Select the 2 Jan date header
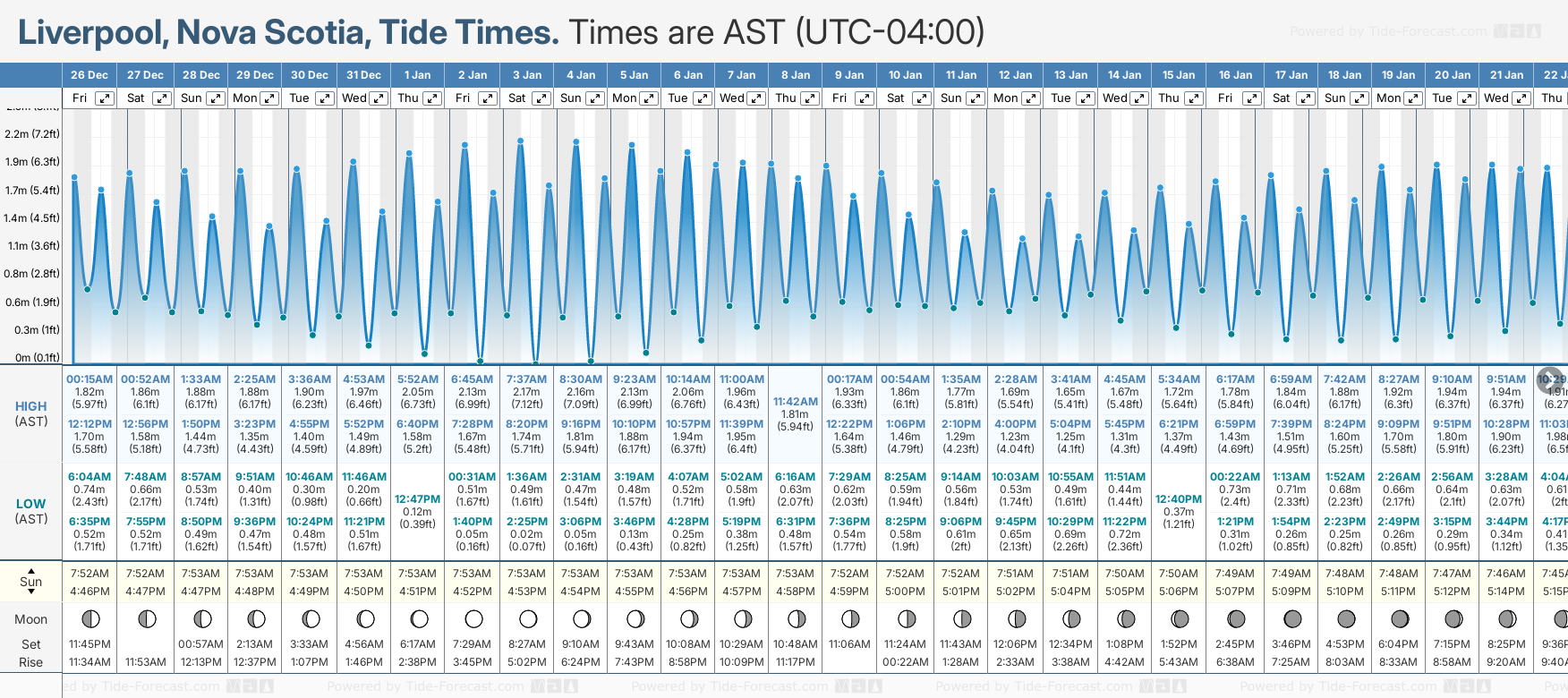The image size is (1568, 698). pyautogui.click(x=473, y=75)
